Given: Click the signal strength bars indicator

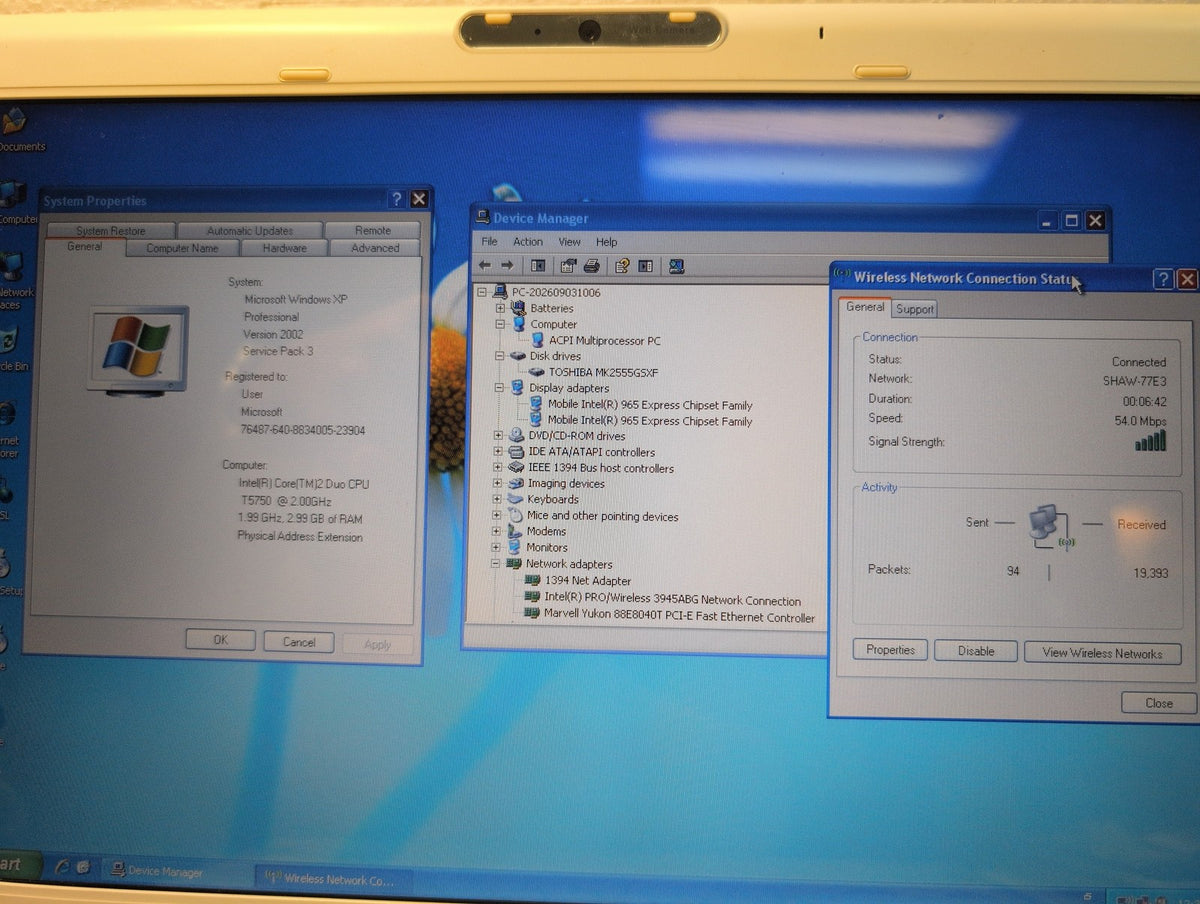Looking at the screenshot, I should pyautogui.click(x=1151, y=441).
